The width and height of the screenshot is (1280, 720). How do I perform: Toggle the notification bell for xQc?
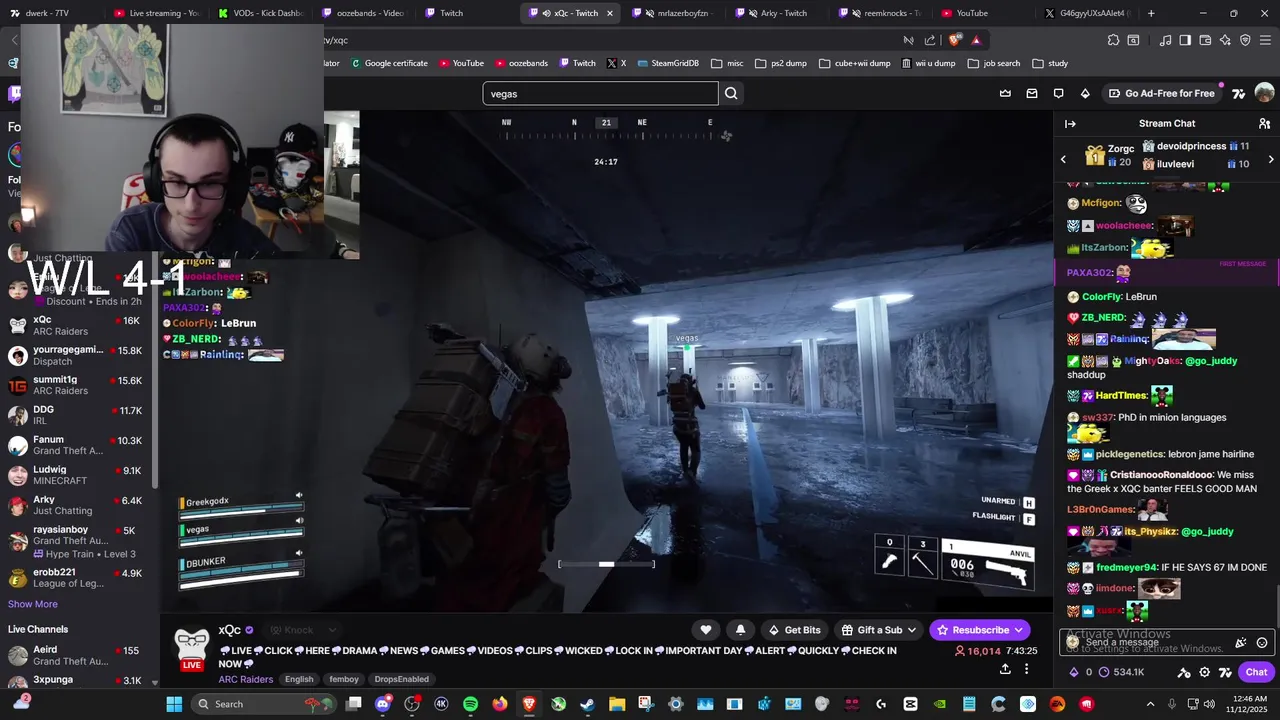[x=740, y=630]
